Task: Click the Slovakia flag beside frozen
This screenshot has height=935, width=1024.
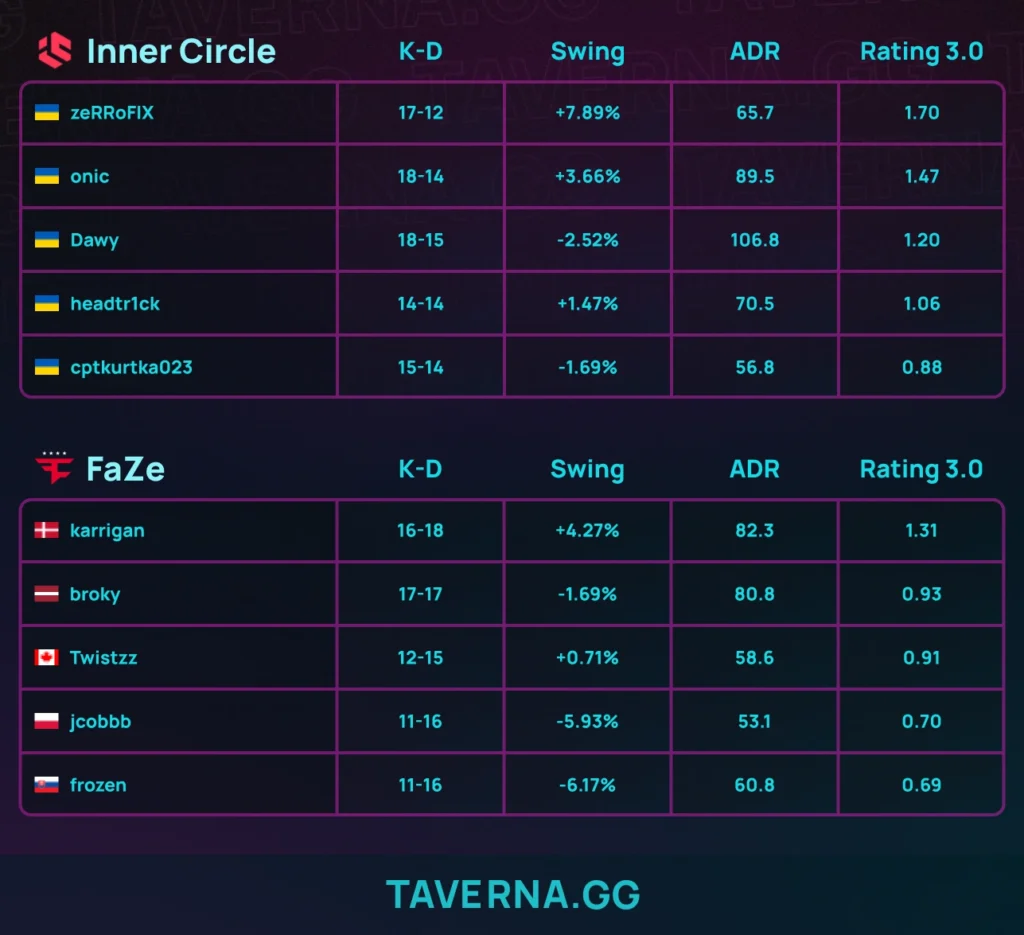Action: [x=47, y=785]
